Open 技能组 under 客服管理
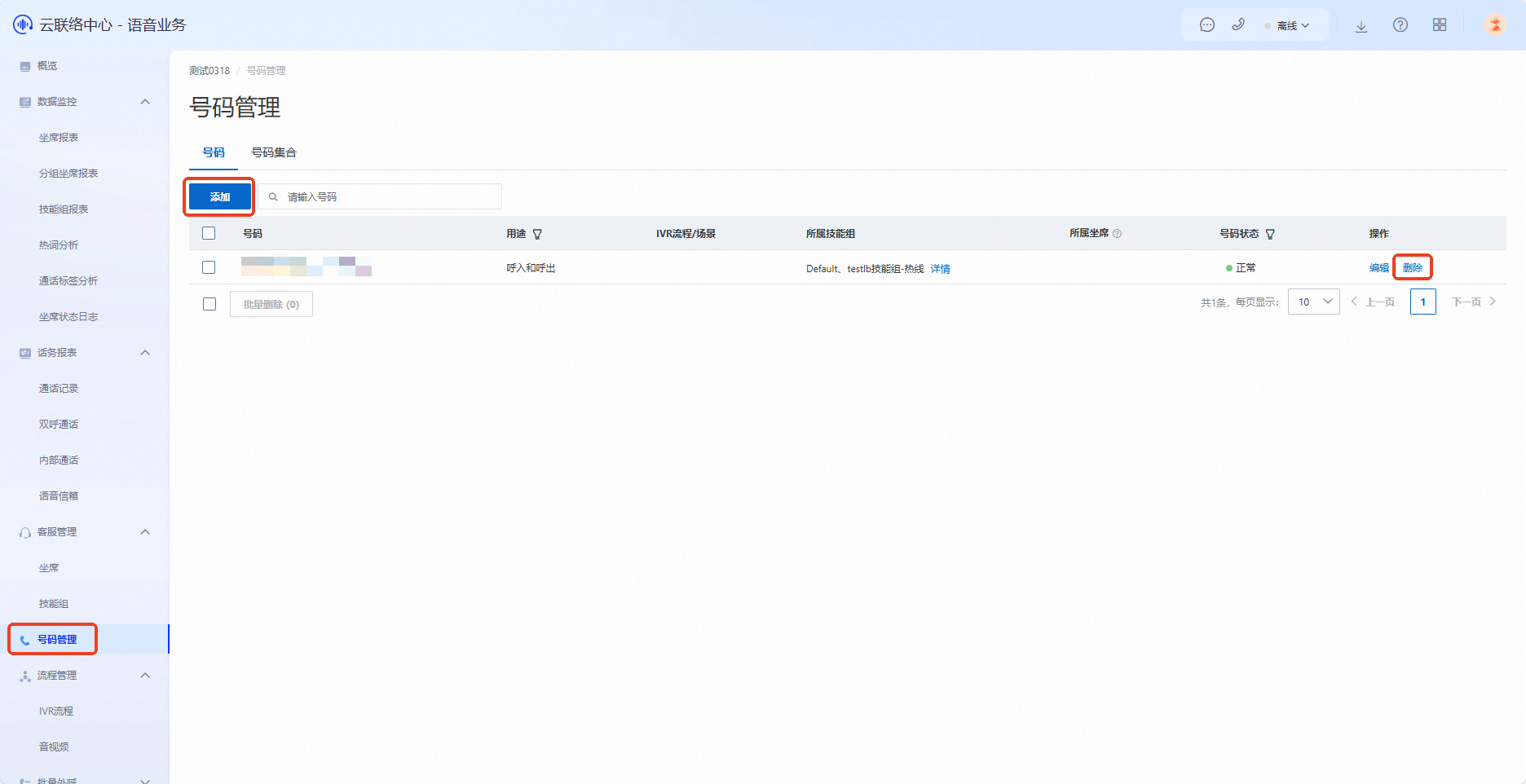Image resolution: width=1526 pixels, height=784 pixels. [54, 604]
